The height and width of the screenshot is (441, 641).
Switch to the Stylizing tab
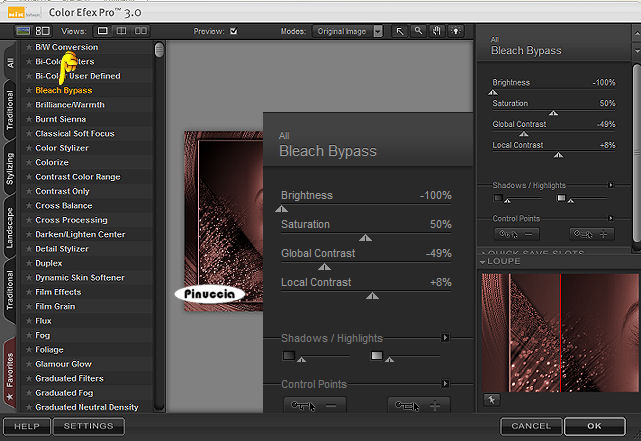(10, 168)
